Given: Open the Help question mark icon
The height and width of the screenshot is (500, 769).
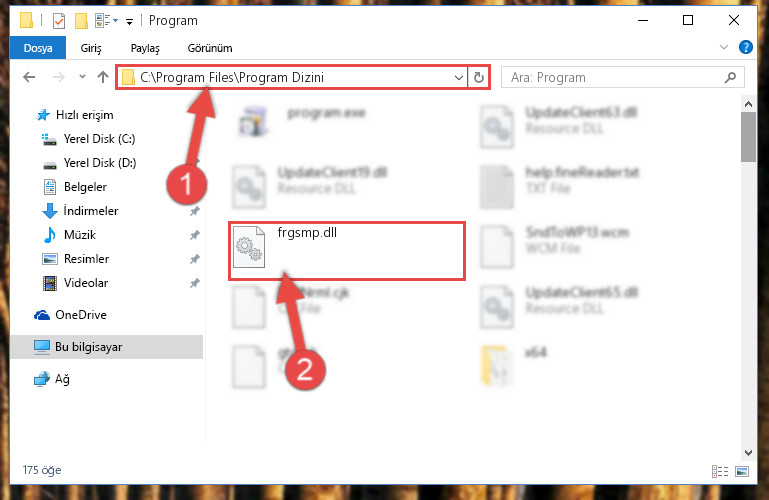Looking at the screenshot, I should coord(745,48).
